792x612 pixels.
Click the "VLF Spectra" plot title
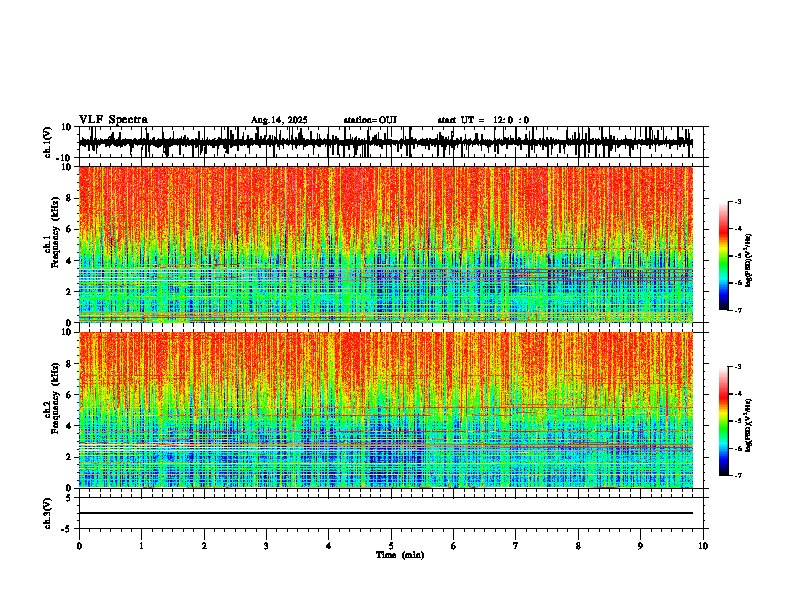(x=113, y=120)
